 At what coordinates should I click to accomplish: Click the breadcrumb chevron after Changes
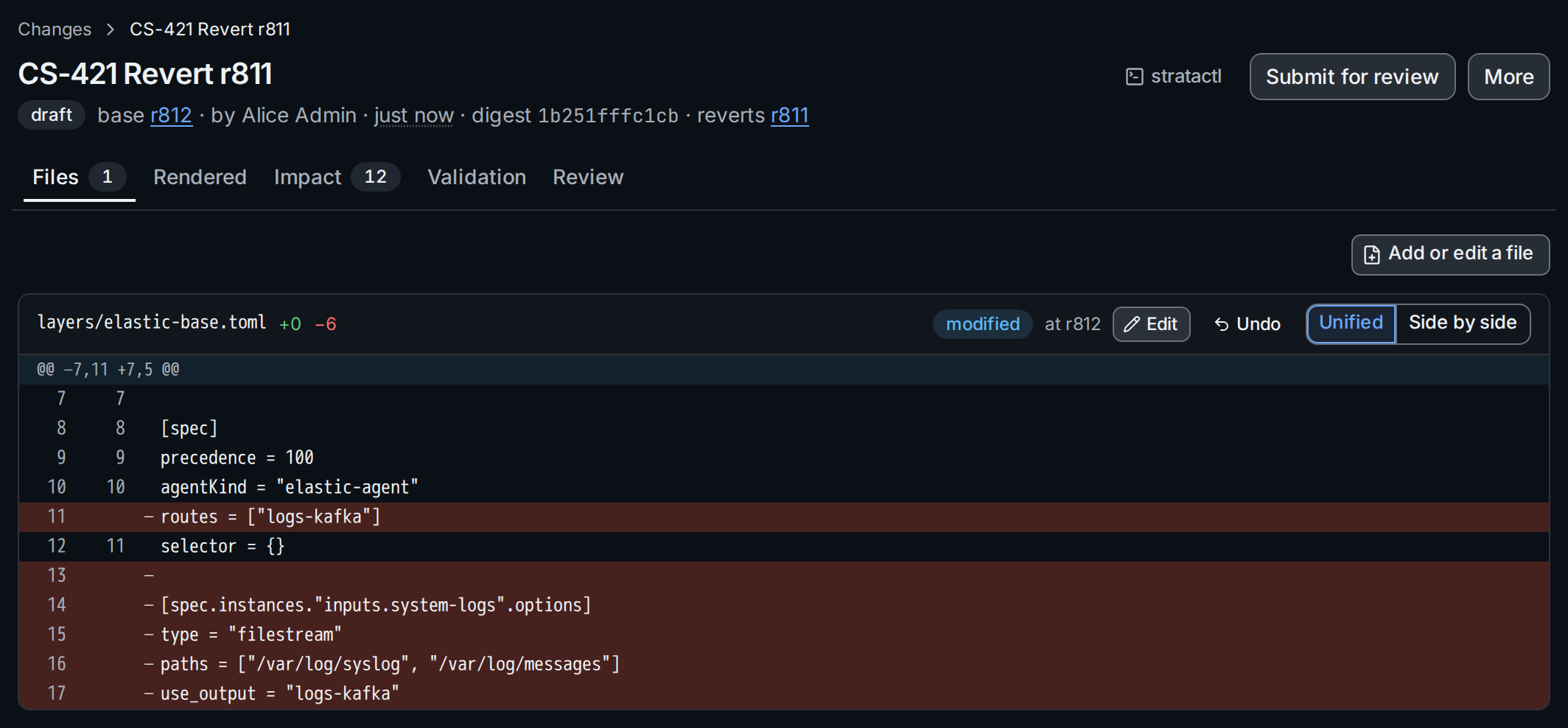coord(111,29)
